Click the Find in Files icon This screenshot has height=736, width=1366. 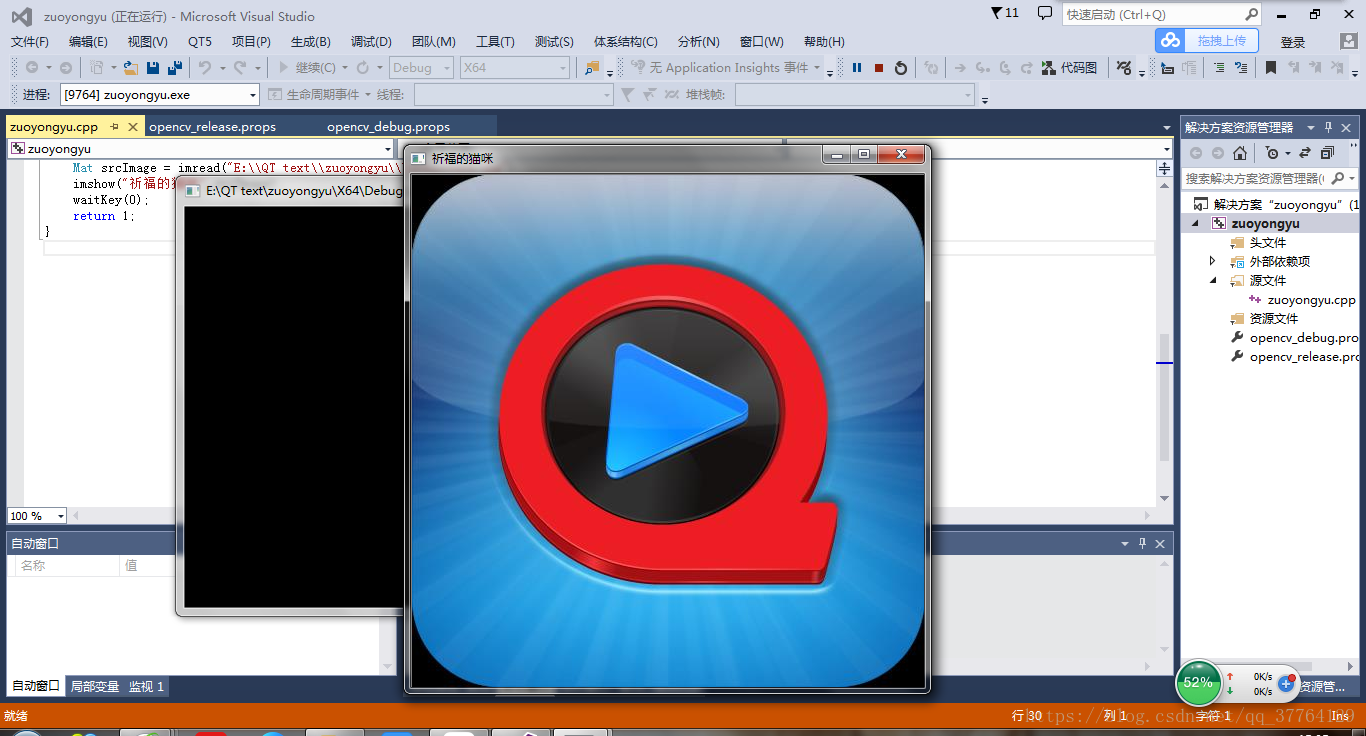point(593,68)
